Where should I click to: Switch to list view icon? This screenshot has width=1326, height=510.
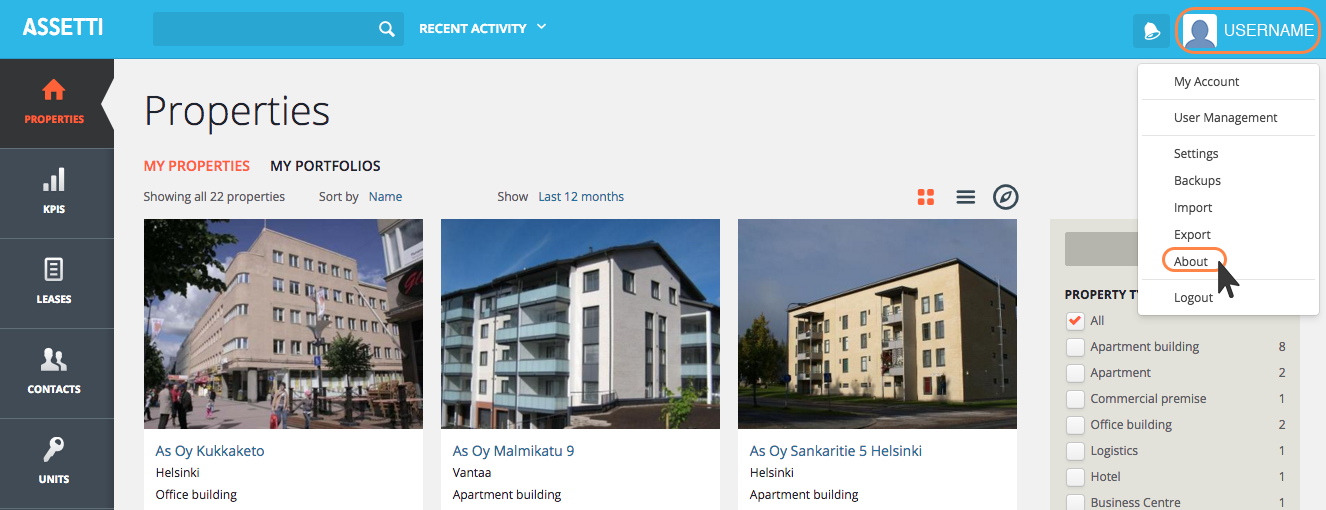point(965,197)
